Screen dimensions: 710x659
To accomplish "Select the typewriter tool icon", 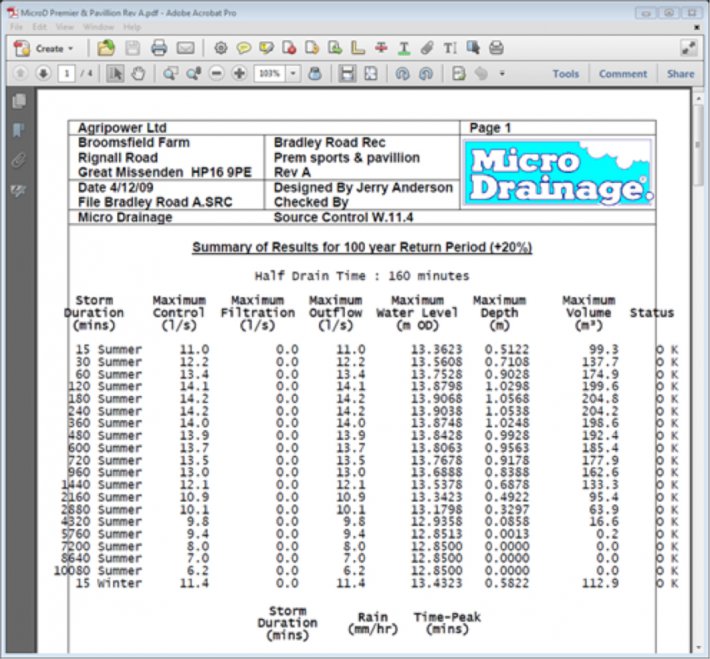I will coord(496,48).
